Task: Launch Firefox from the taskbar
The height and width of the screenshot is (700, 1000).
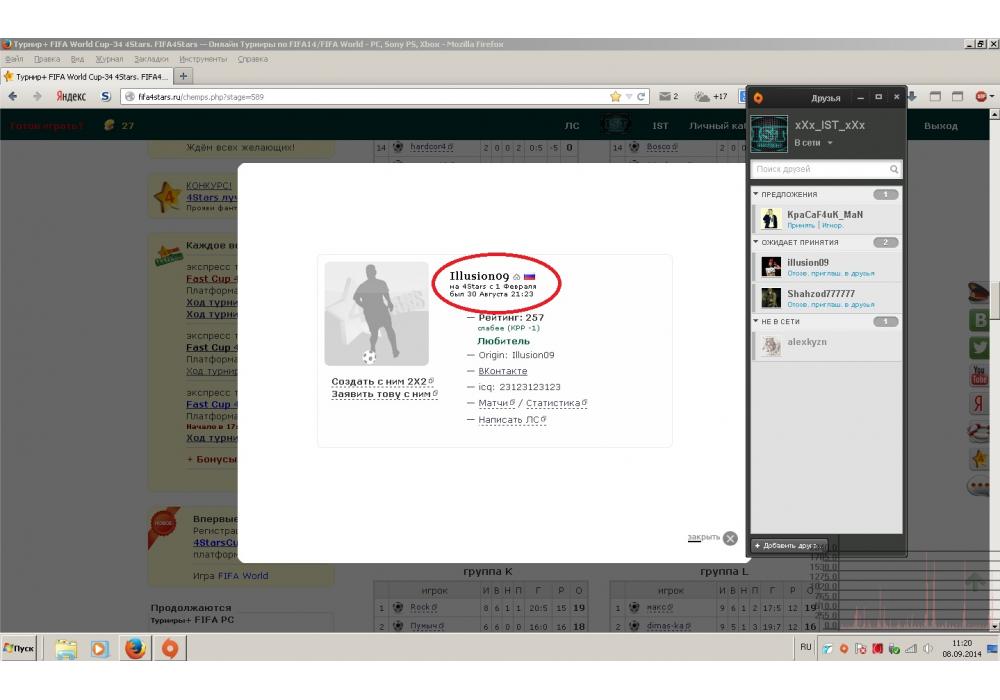Action: [x=135, y=648]
